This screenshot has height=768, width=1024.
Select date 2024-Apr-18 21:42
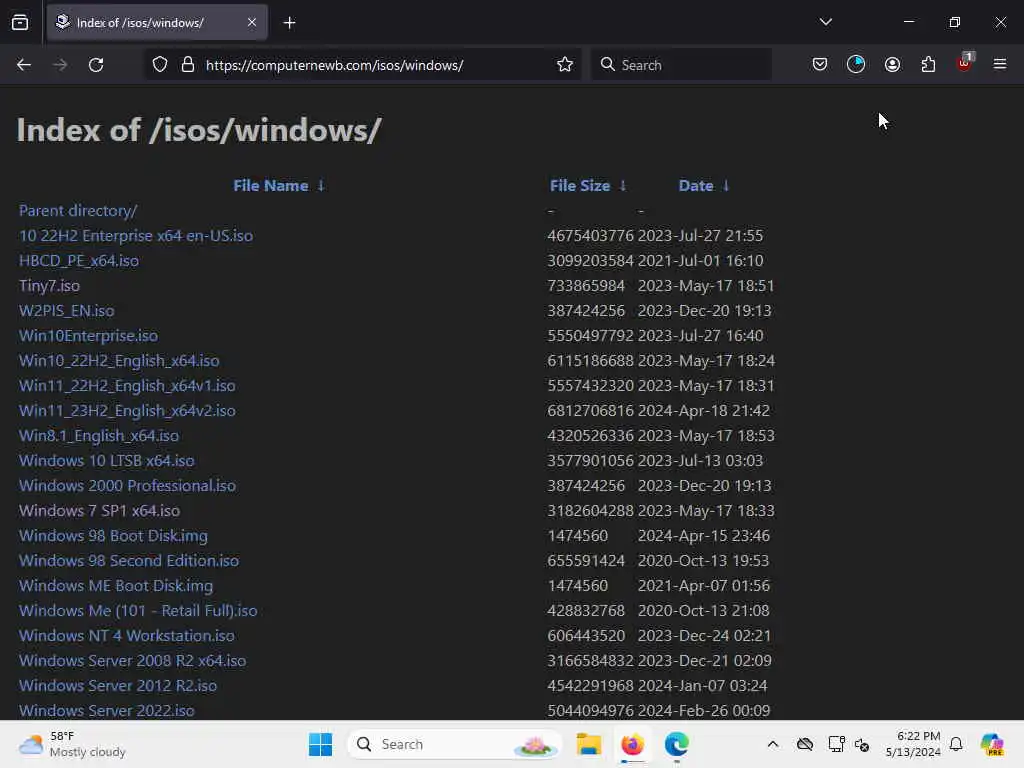pos(704,411)
